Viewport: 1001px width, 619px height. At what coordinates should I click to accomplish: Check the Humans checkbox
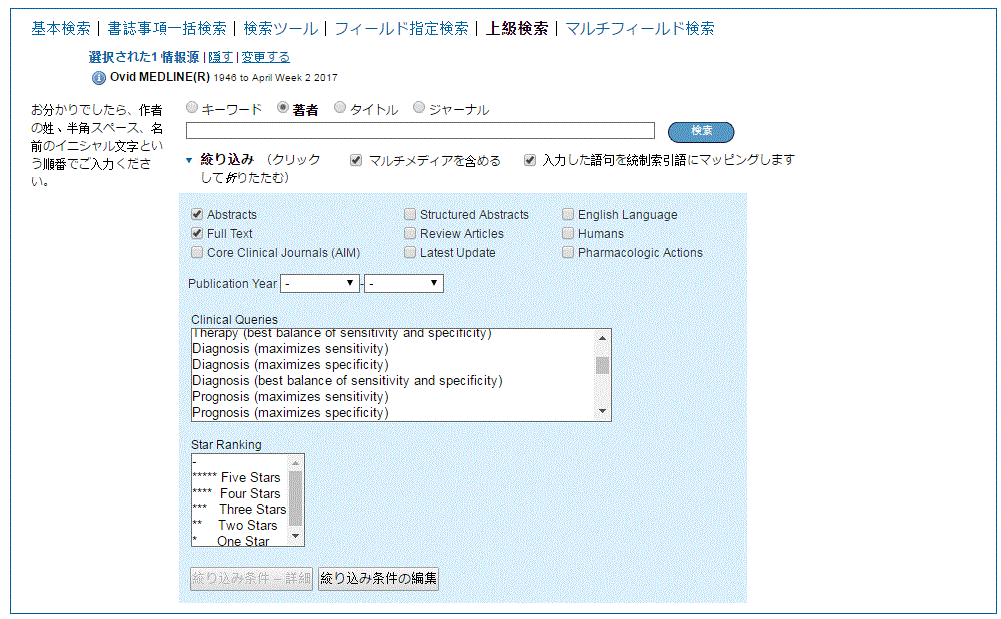click(x=568, y=234)
